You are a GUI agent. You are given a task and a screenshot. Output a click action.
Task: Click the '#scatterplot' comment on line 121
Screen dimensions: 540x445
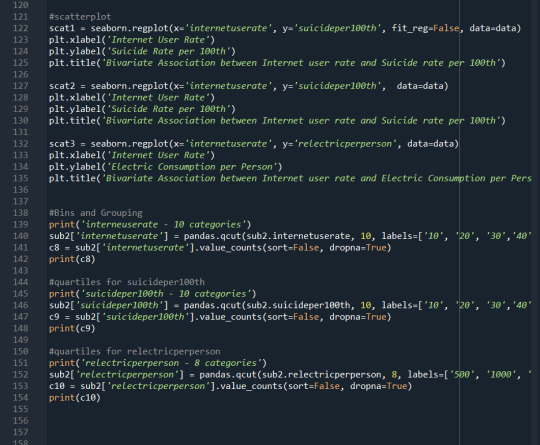point(80,17)
